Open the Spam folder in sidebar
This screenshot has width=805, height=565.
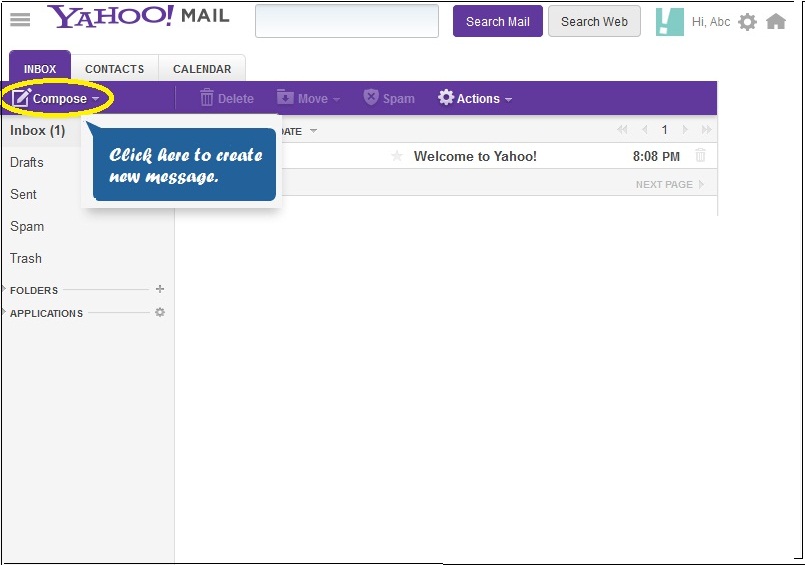click(27, 226)
